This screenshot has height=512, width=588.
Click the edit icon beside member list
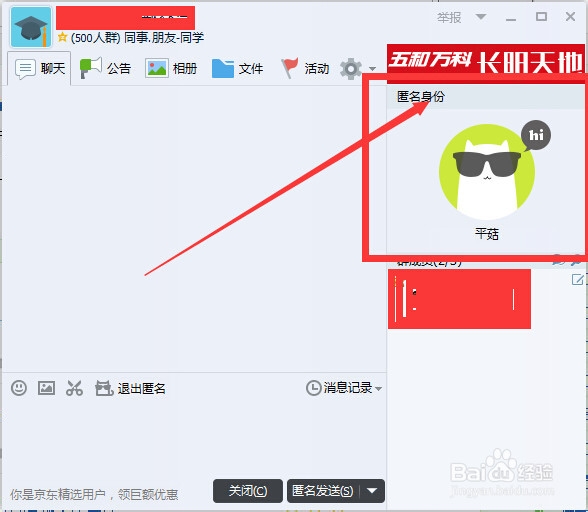pyautogui.click(x=578, y=279)
